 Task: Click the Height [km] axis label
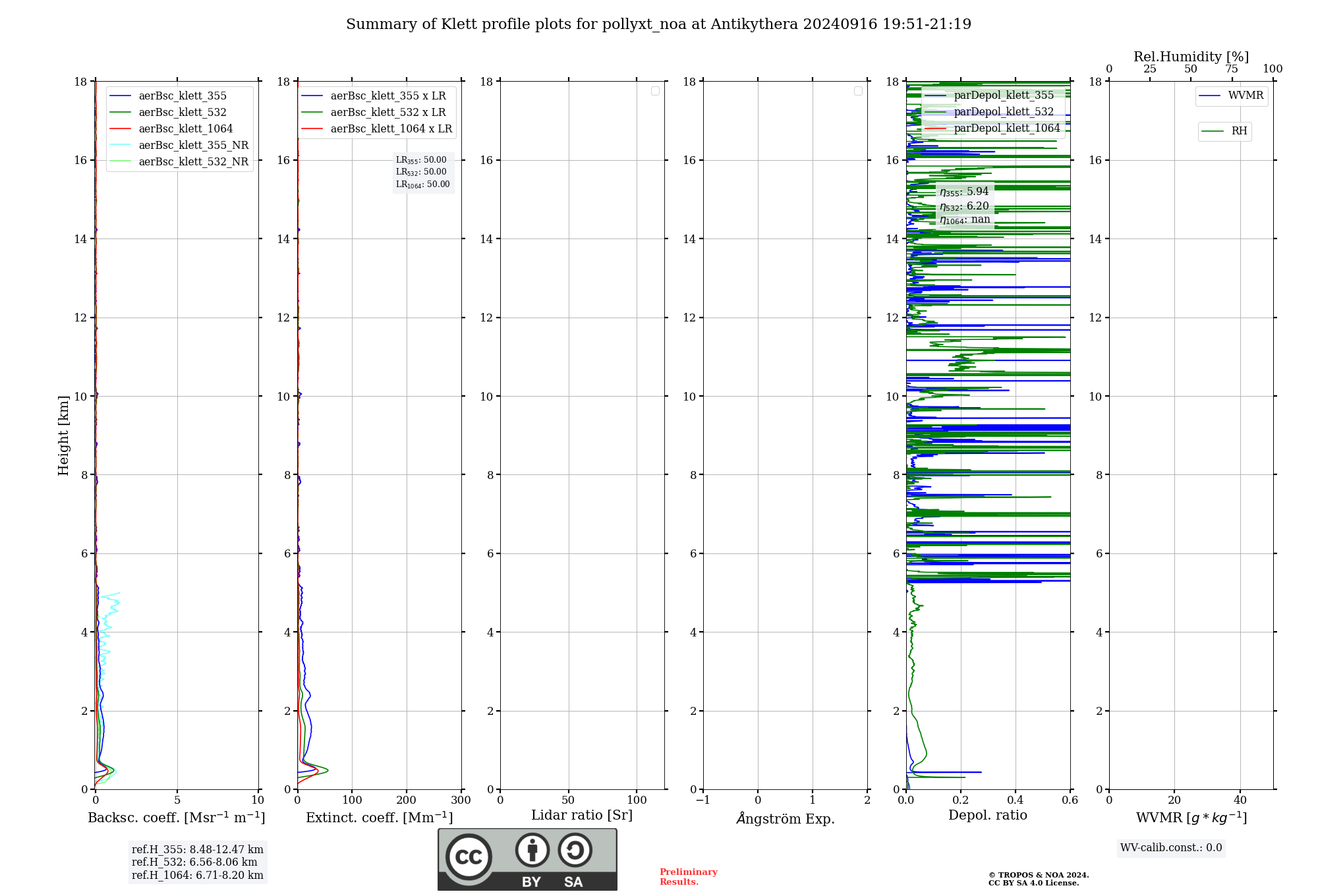pos(63,435)
